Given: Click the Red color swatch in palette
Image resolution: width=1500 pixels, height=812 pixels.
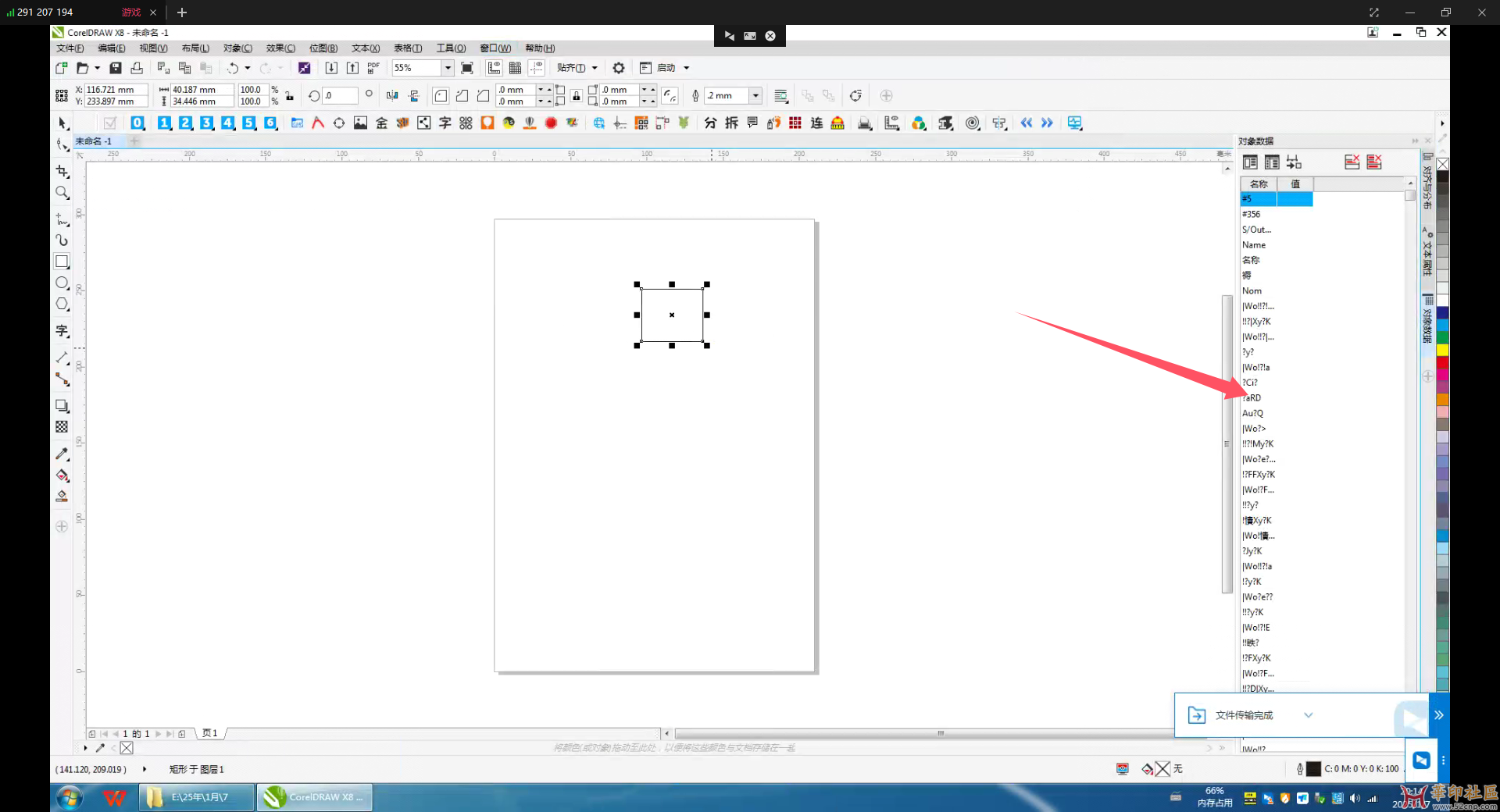Looking at the screenshot, I should (x=1443, y=362).
